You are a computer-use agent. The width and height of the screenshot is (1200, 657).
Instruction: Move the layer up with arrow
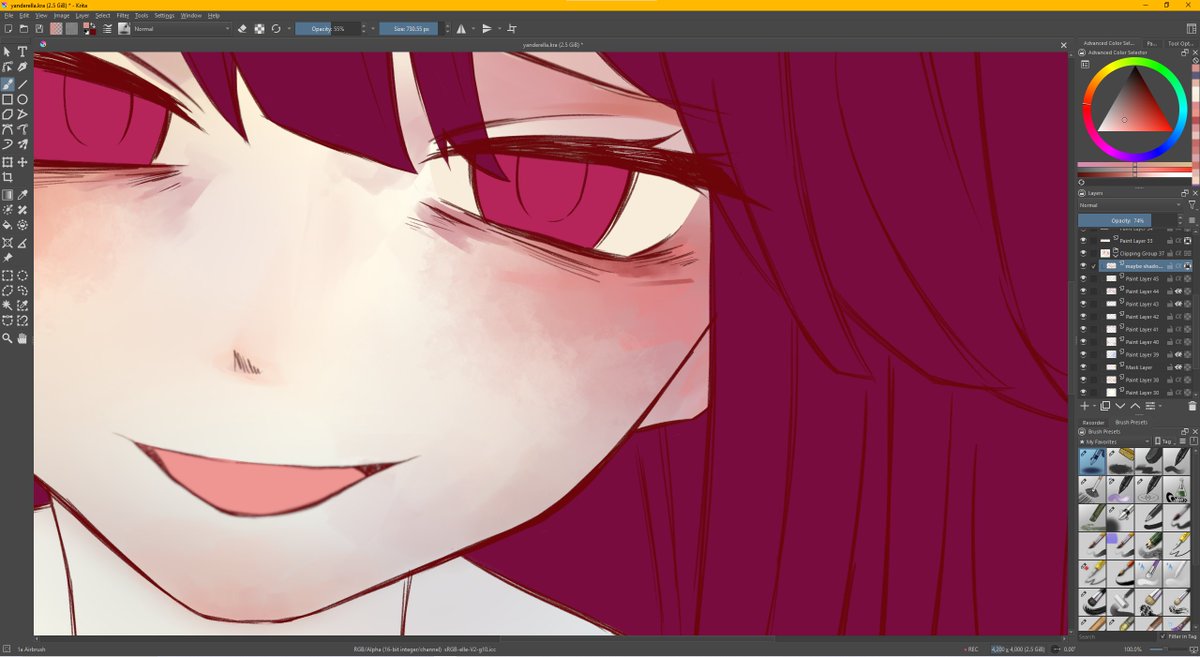[1135, 406]
